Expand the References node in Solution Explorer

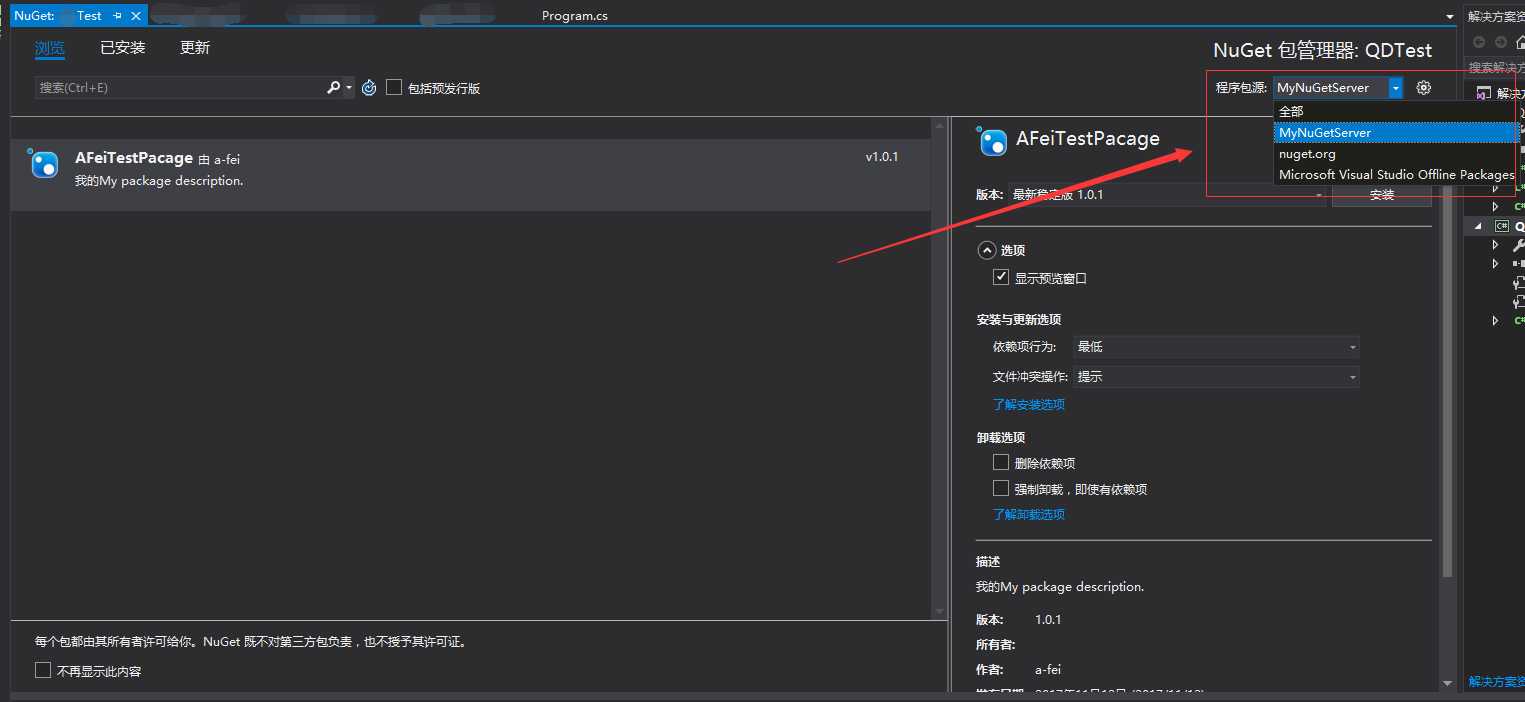1496,263
